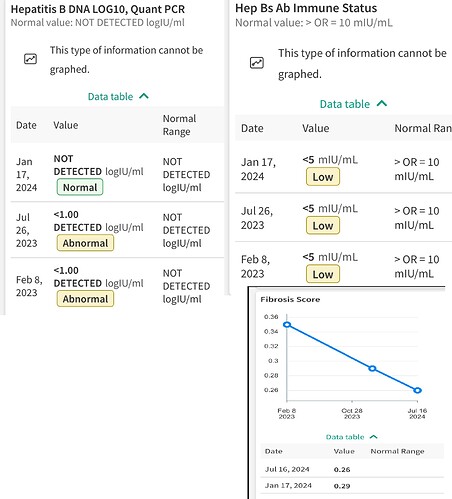
Task: Select the green Normal badge for Jan 17, 2024
Action: pyautogui.click(x=80, y=187)
